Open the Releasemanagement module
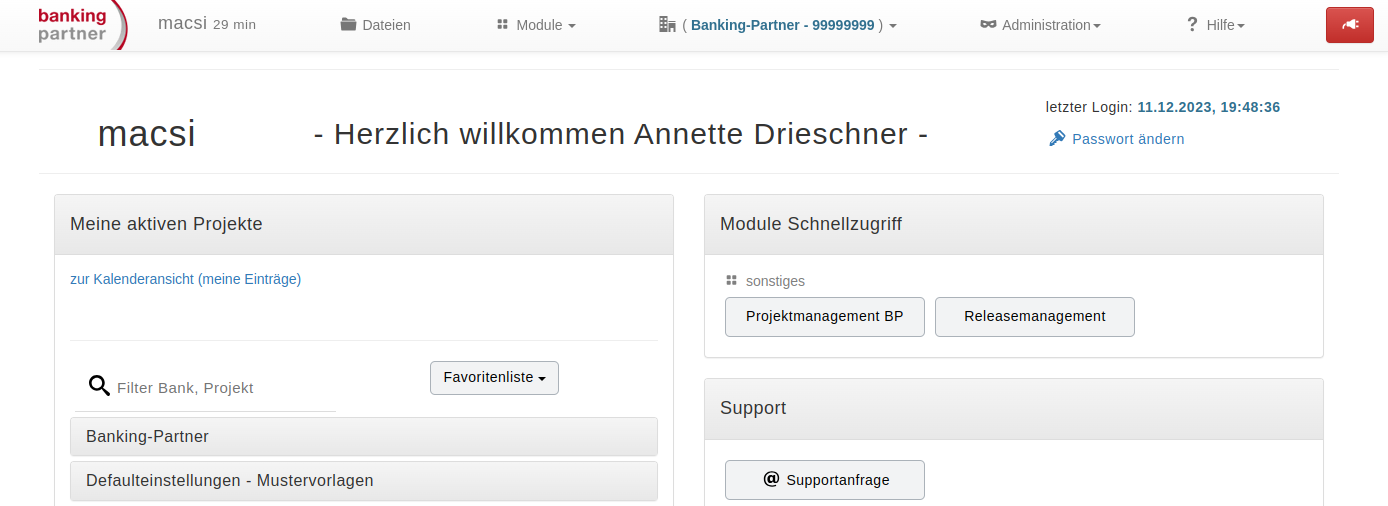The width and height of the screenshot is (1388, 506). pos(1035,316)
